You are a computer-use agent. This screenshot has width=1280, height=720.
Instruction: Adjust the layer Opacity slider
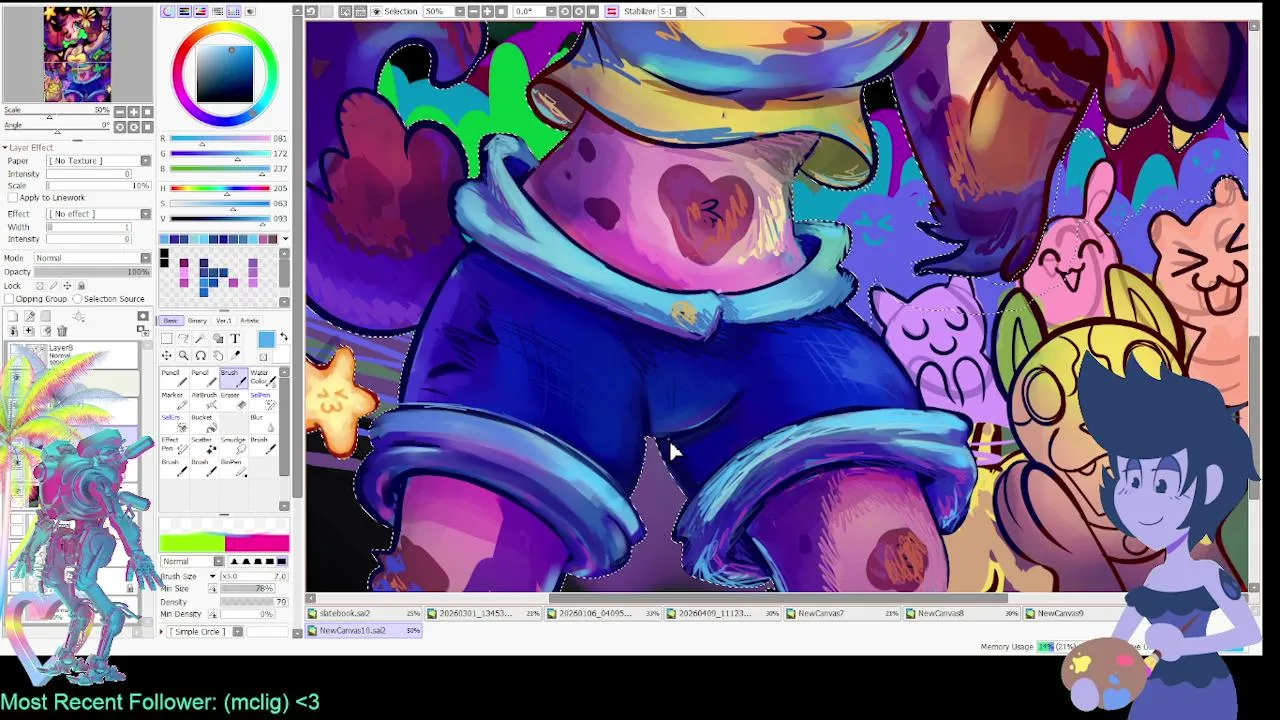pos(92,272)
